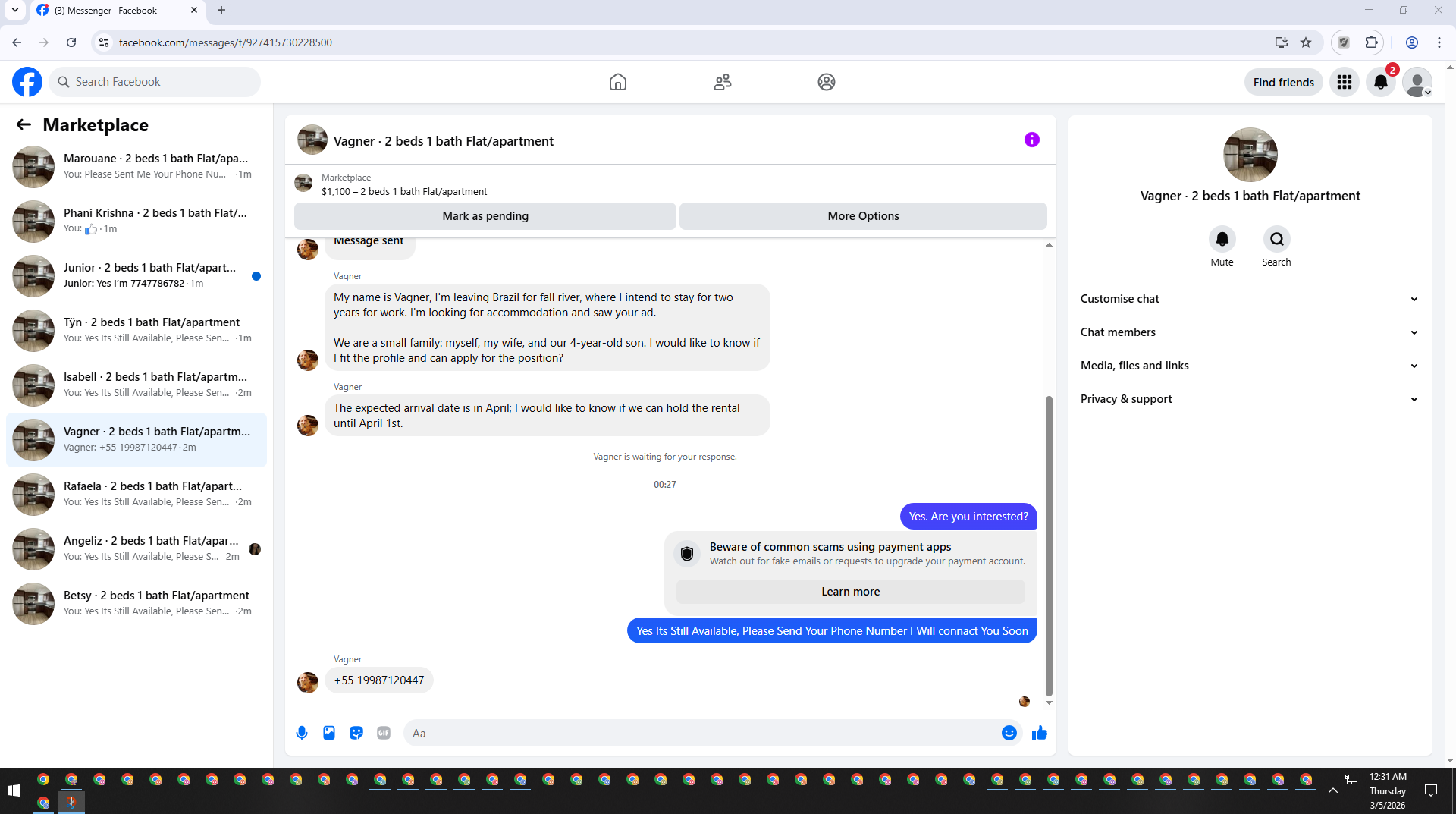Image resolution: width=1456 pixels, height=814 pixels.
Task: Expand Media, files and links section
Action: [x=1250, y=366]
